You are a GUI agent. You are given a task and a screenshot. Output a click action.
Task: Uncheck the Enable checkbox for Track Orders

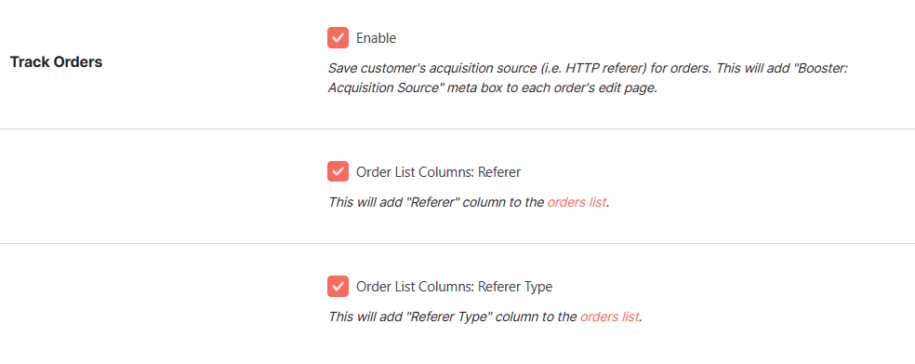click(338, 38)
